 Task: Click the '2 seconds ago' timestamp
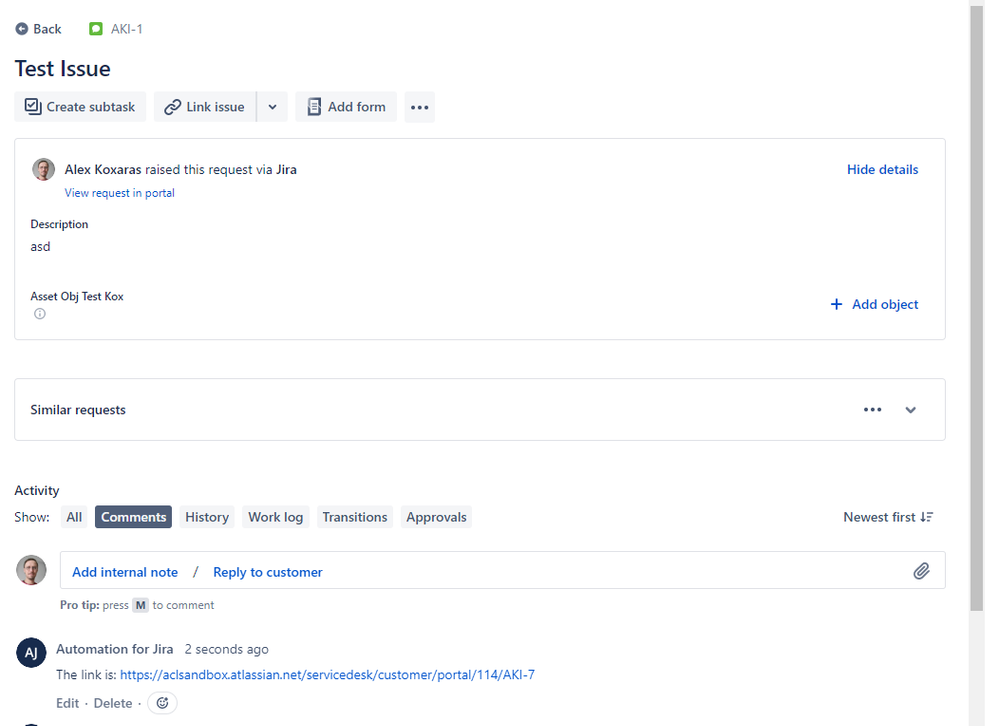click(x=226, y=649)
